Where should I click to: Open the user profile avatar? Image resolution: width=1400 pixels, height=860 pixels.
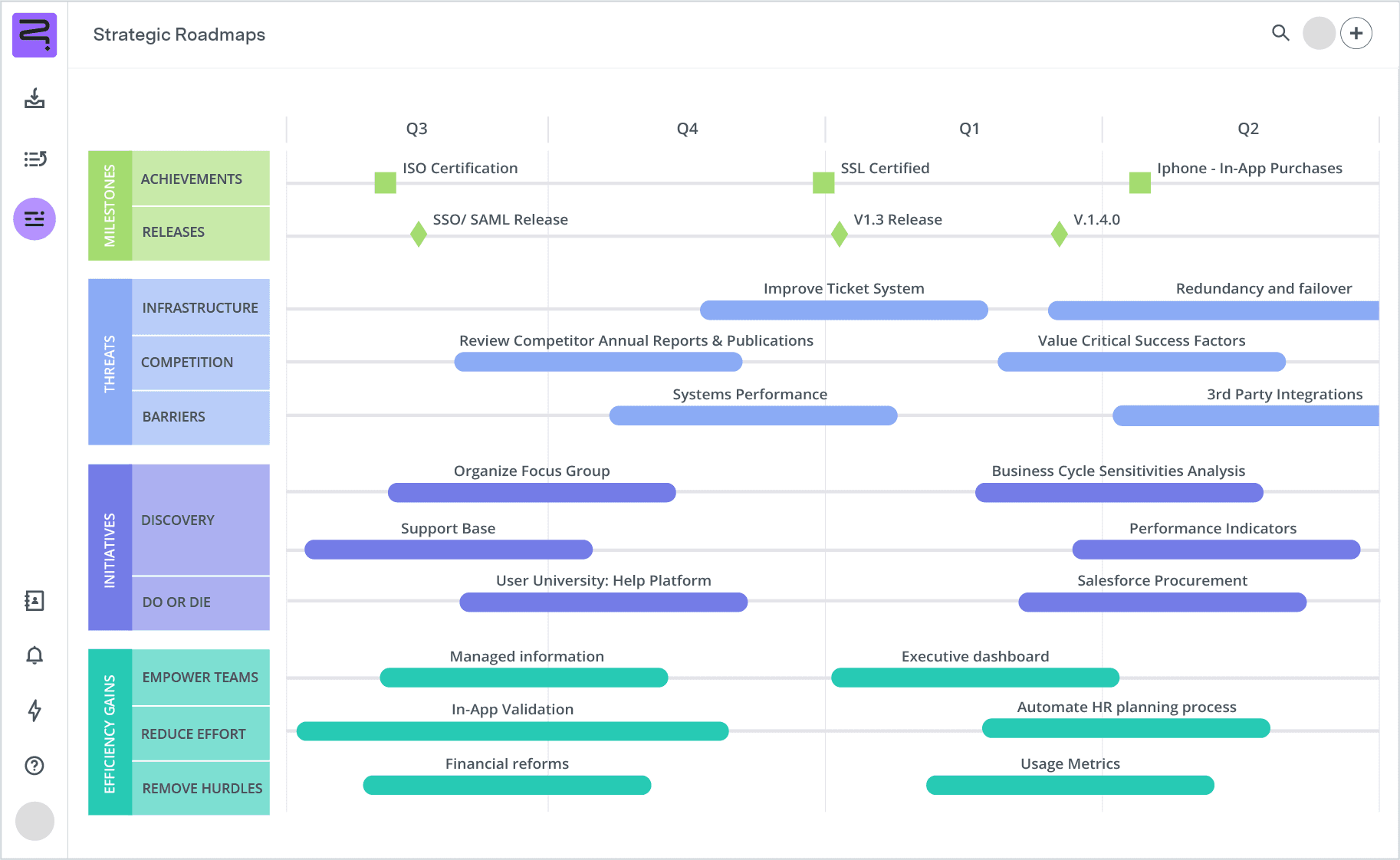[1319, 34]
